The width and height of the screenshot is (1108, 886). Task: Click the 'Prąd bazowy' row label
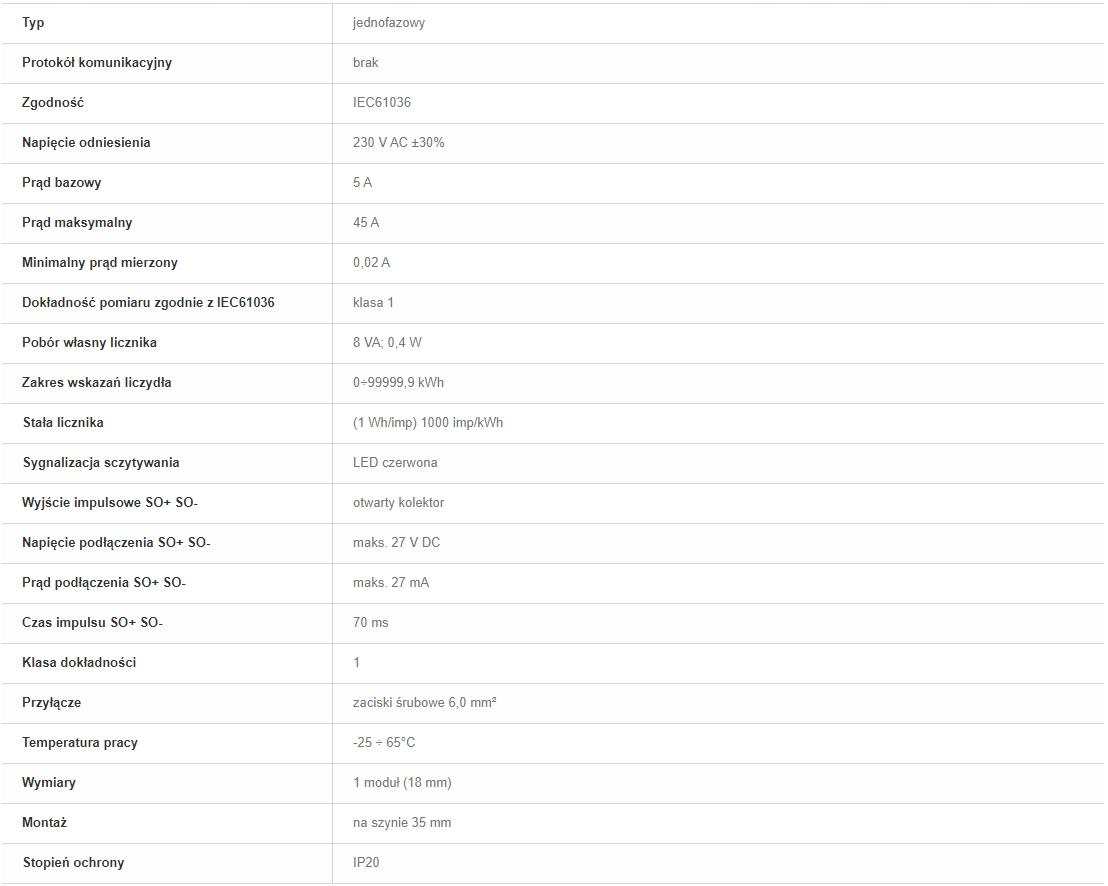click(x=61, y=183)
